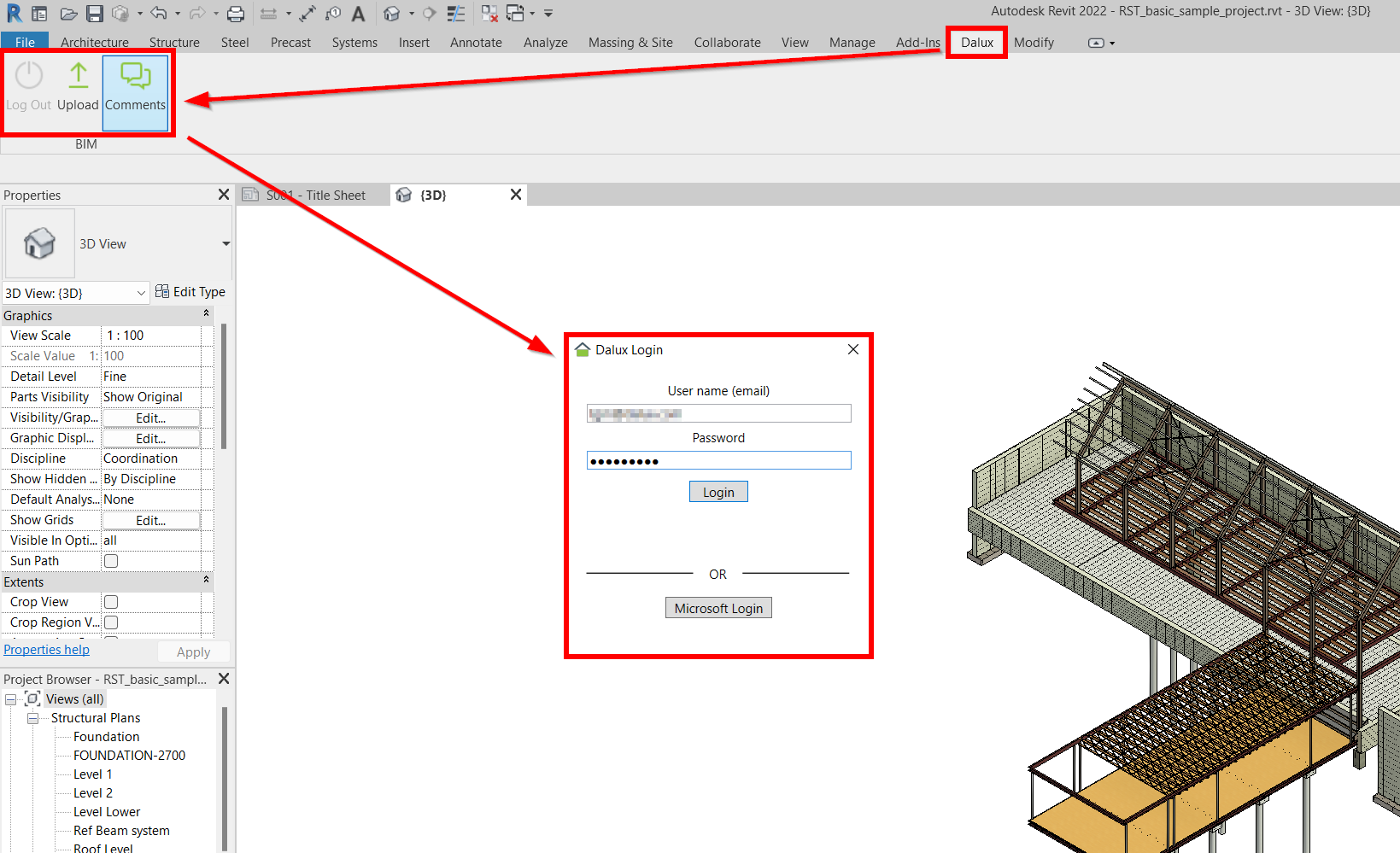The height and width of the screenshot is (853, 1400).
Task: Select the Text tool (letter A icon)
Action: point(358,14)
